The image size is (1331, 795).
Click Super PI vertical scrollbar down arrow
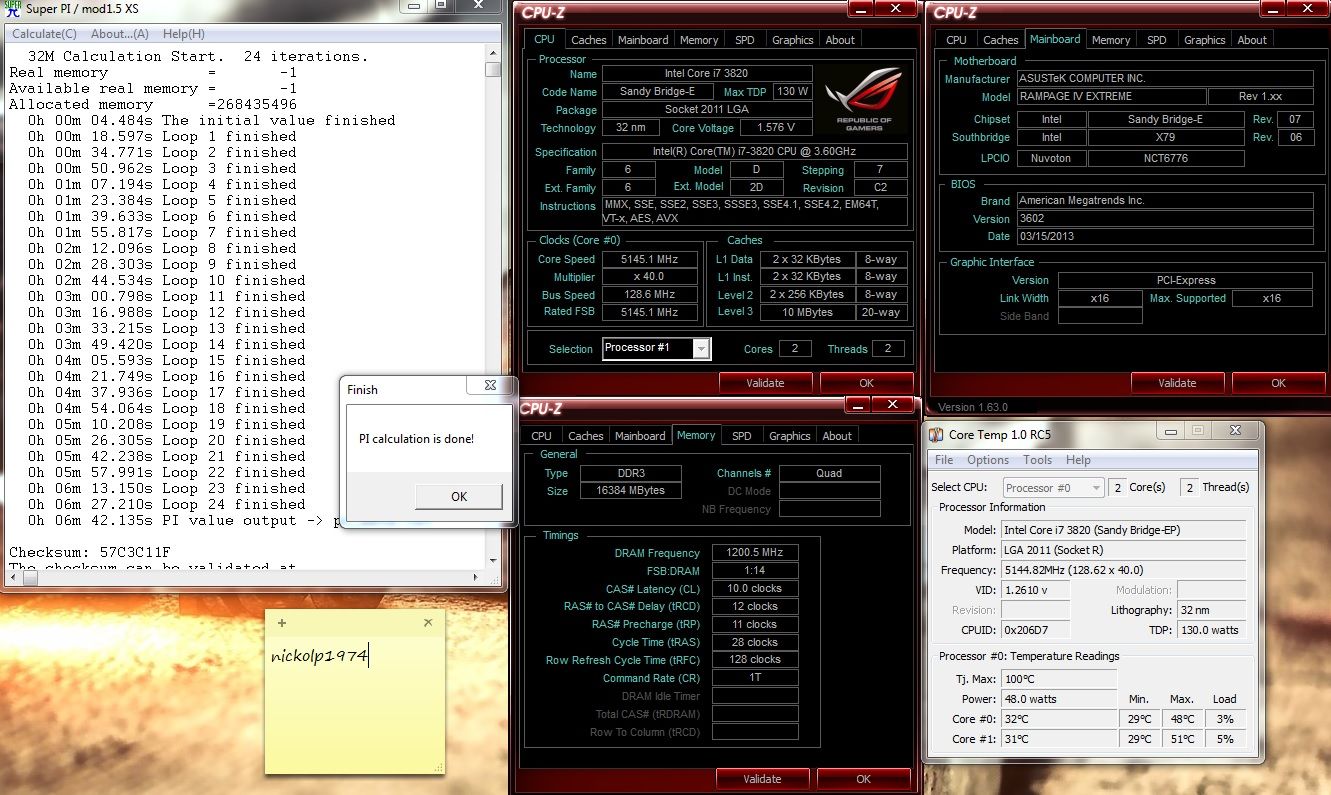point(493,561)
